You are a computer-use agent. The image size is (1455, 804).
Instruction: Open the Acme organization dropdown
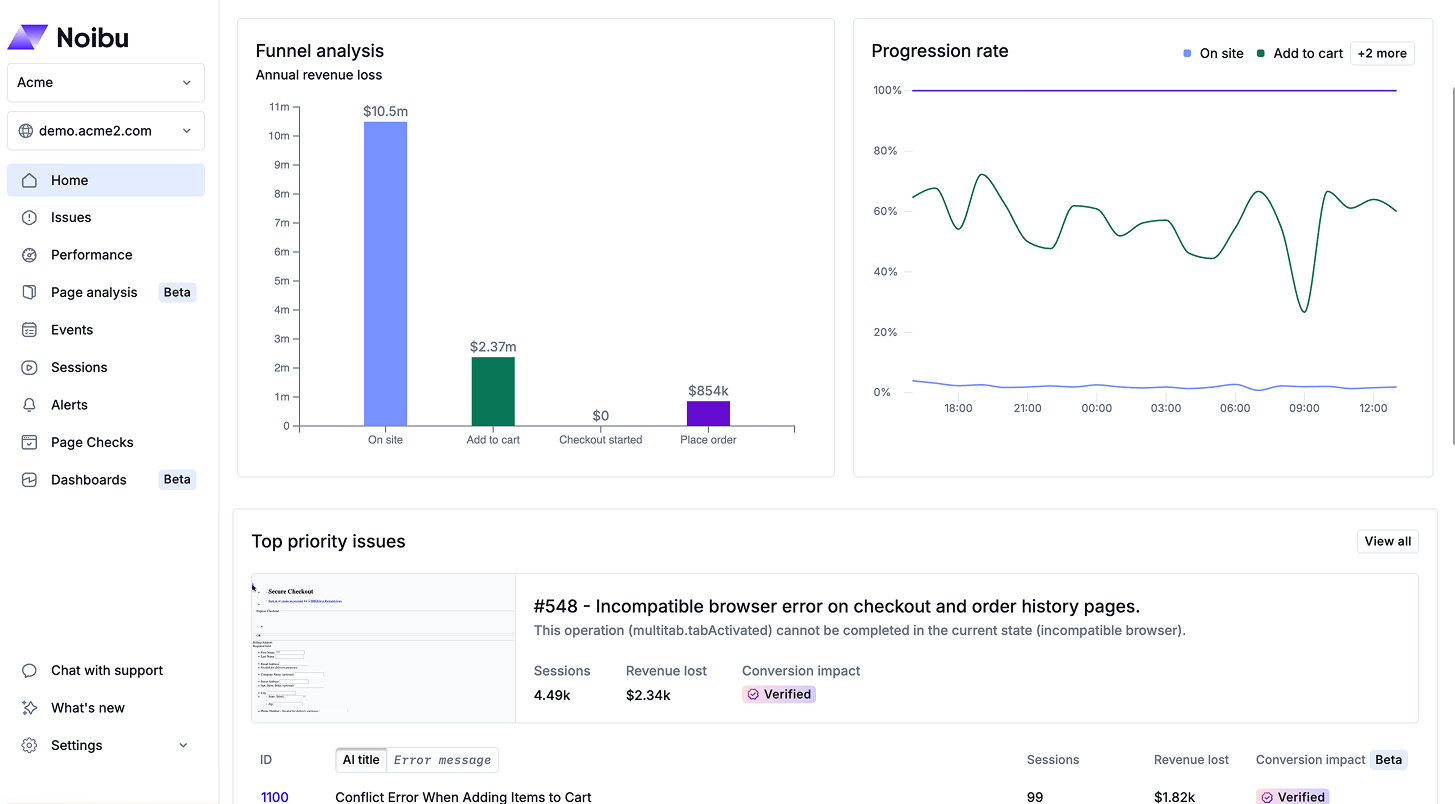106,83
